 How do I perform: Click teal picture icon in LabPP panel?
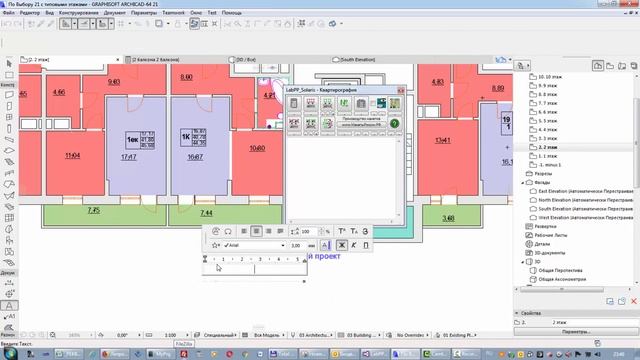point(381,103)
